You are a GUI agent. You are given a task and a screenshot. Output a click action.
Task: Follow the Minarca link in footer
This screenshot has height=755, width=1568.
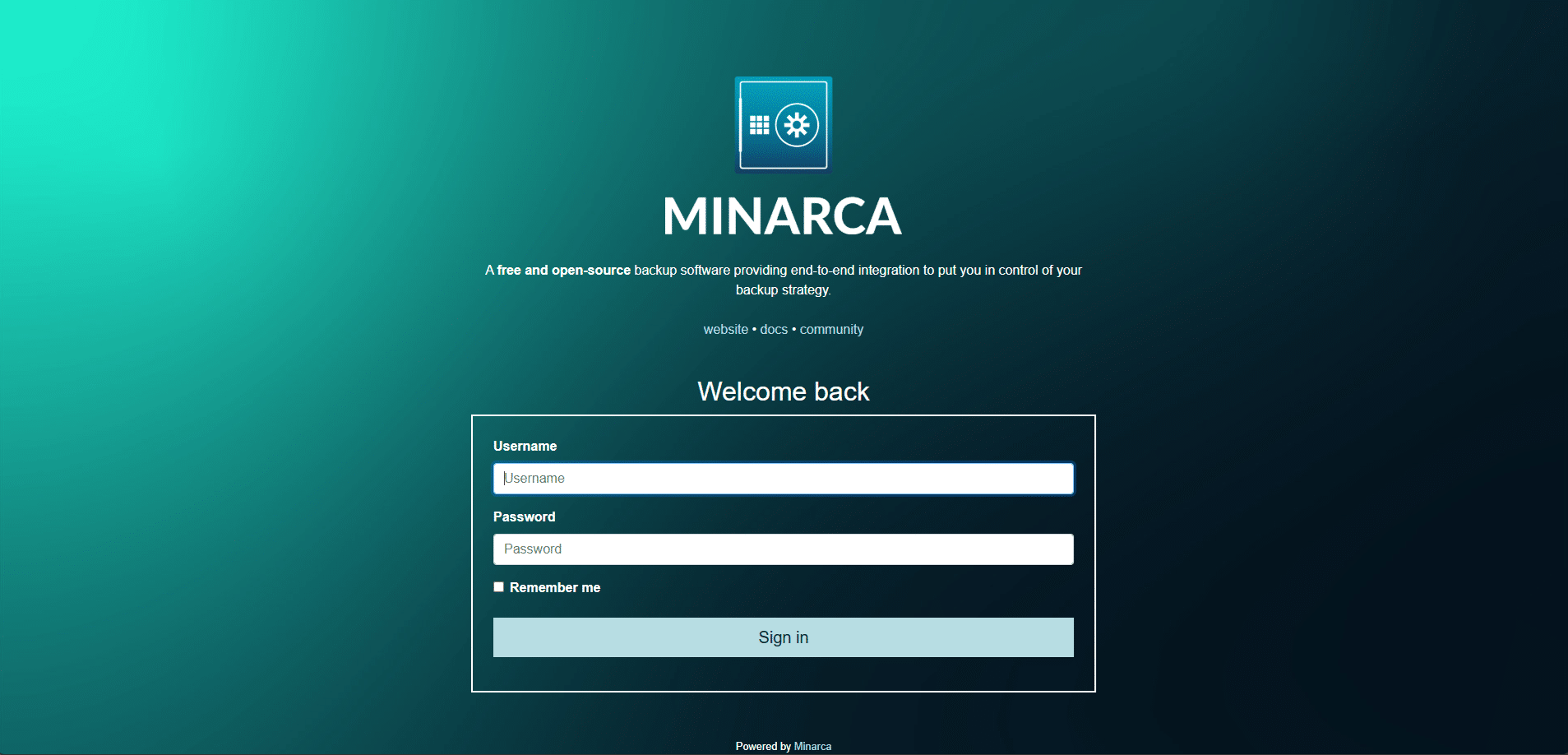812,747
